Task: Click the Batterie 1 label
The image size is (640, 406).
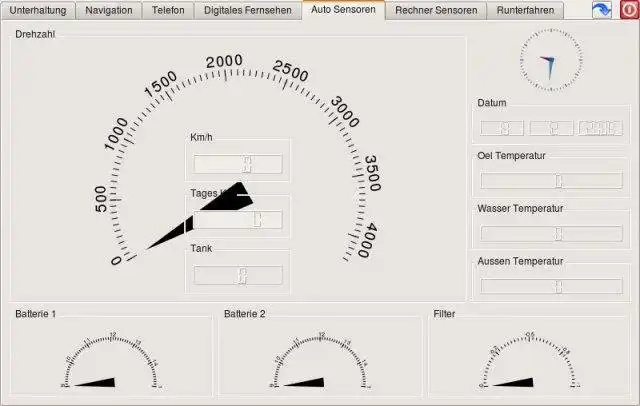Action: tap(36, 314)
